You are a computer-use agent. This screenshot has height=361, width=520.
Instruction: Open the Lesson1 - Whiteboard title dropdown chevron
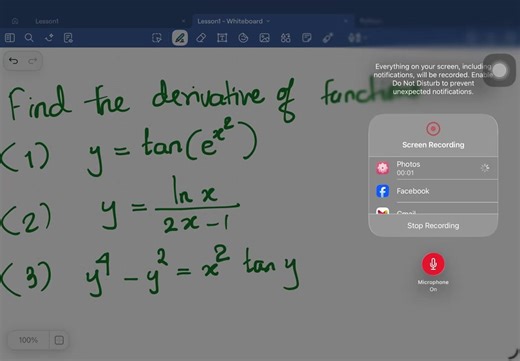(x=268, y=21)
